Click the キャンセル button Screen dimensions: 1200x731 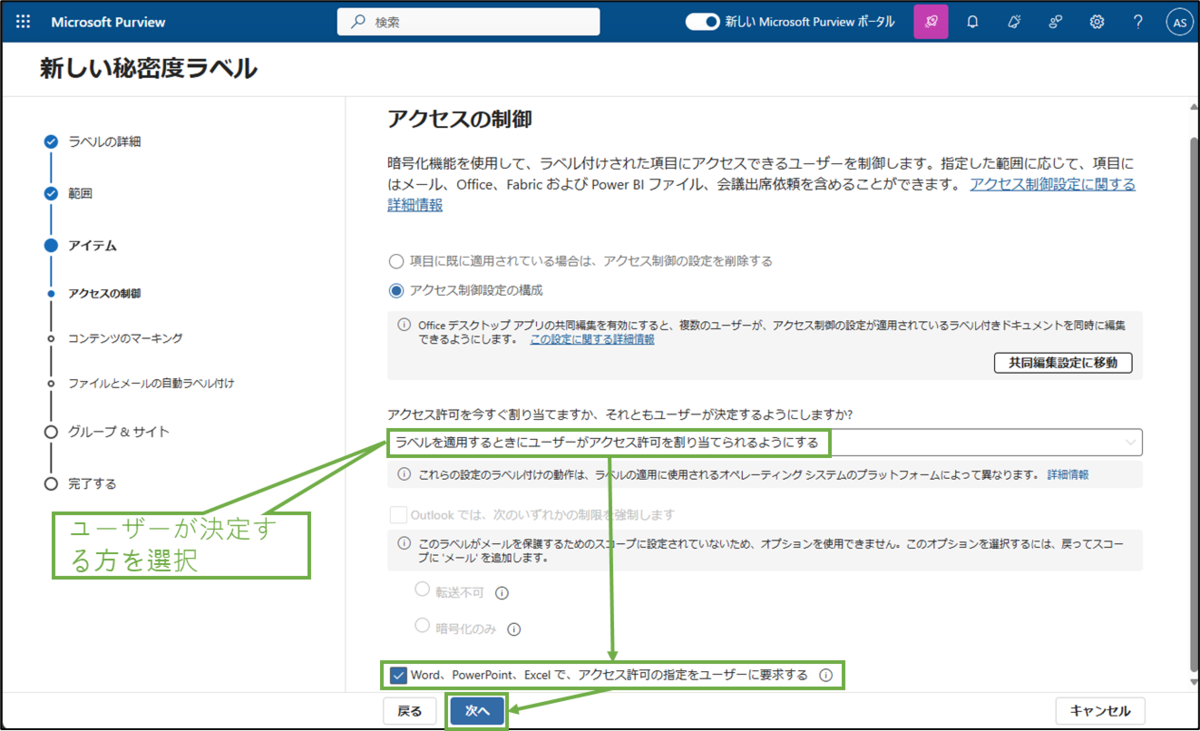tap(1100, 711)
